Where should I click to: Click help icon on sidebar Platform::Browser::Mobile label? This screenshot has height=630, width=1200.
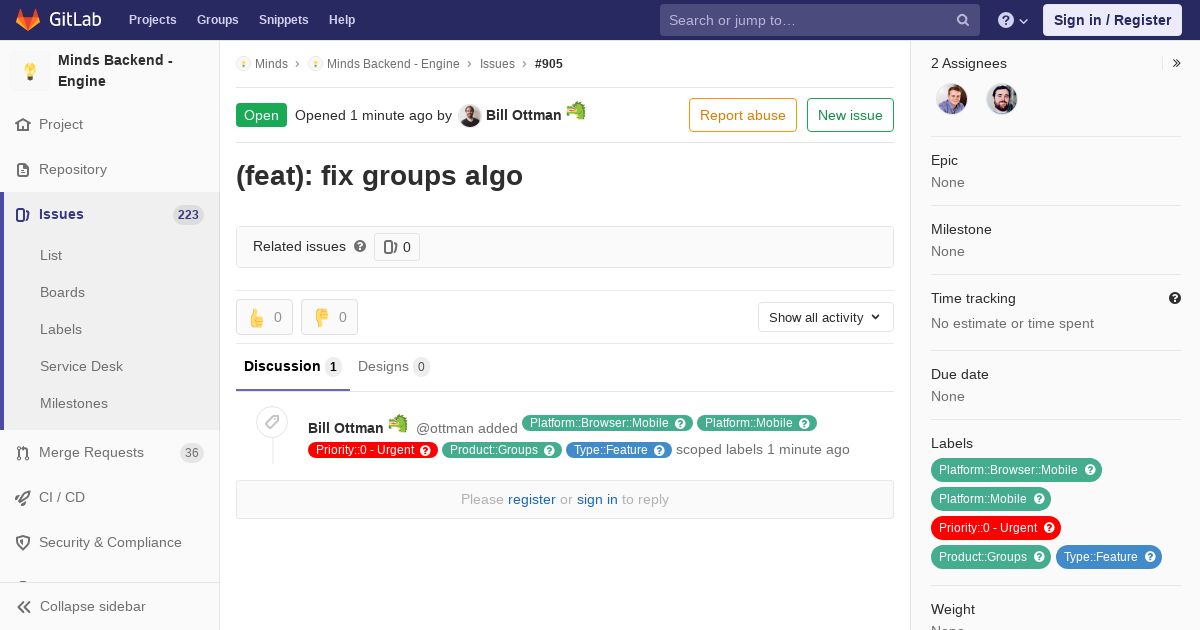[x=1090, y=470]
